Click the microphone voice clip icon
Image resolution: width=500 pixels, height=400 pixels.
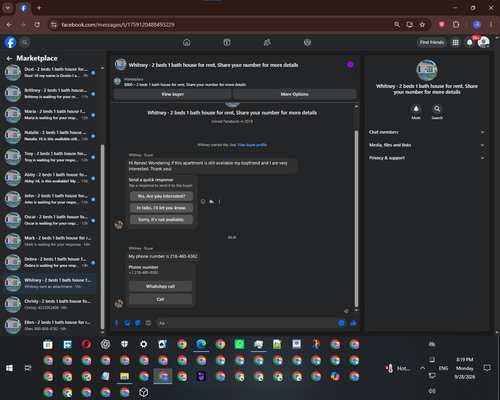point(117,323)
